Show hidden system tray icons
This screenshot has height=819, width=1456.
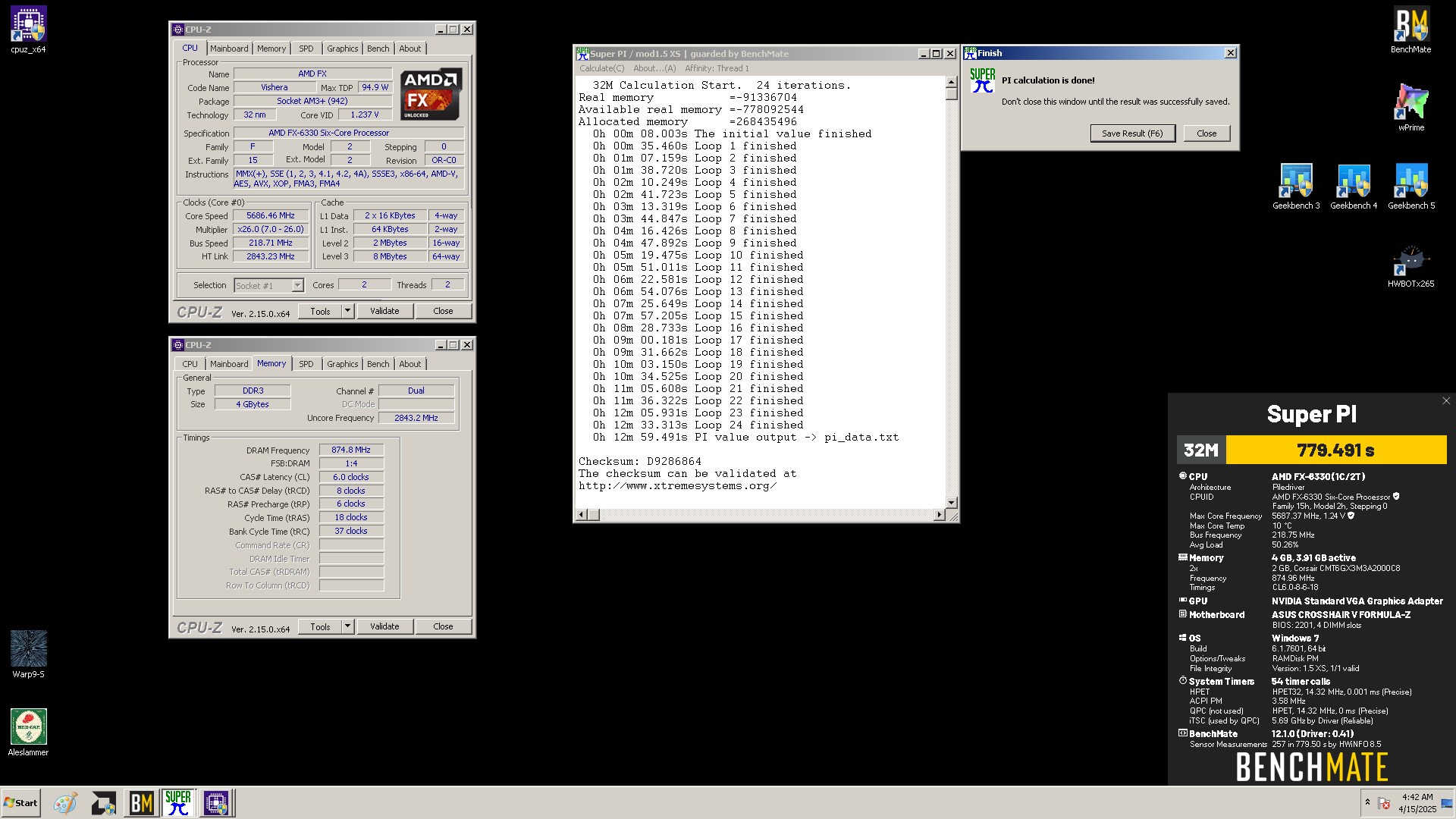point(1367,802)
